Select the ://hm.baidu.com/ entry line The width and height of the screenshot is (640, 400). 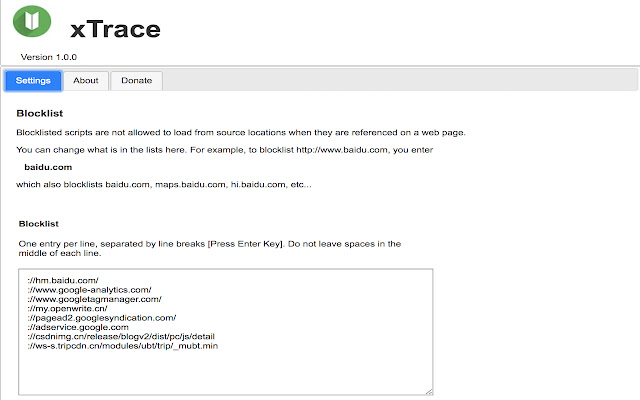click(63, 280)
